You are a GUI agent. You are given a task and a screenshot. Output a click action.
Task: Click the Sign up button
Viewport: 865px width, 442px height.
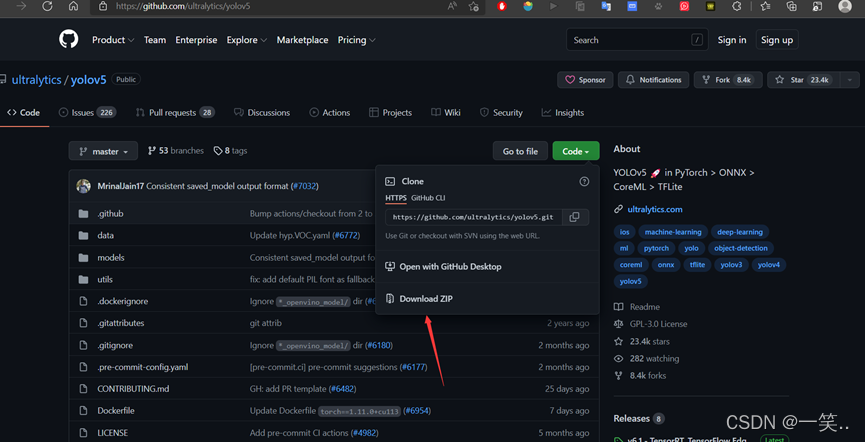[x=777, y=40]
